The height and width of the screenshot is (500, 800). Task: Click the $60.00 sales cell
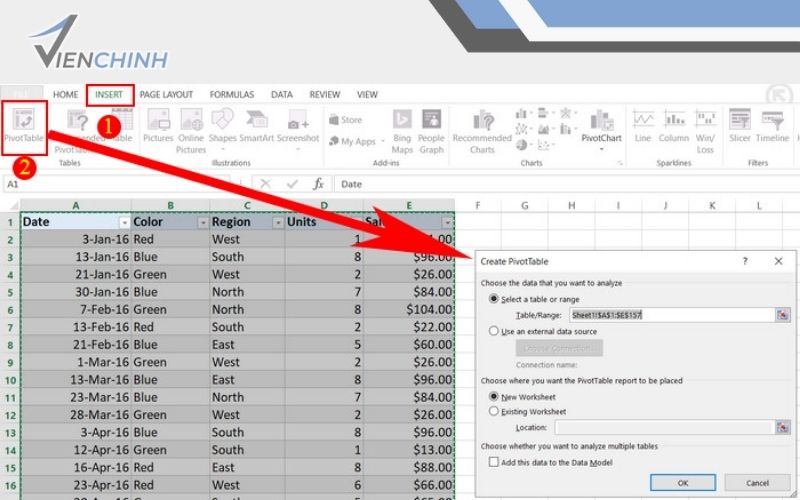coord(409,344)
